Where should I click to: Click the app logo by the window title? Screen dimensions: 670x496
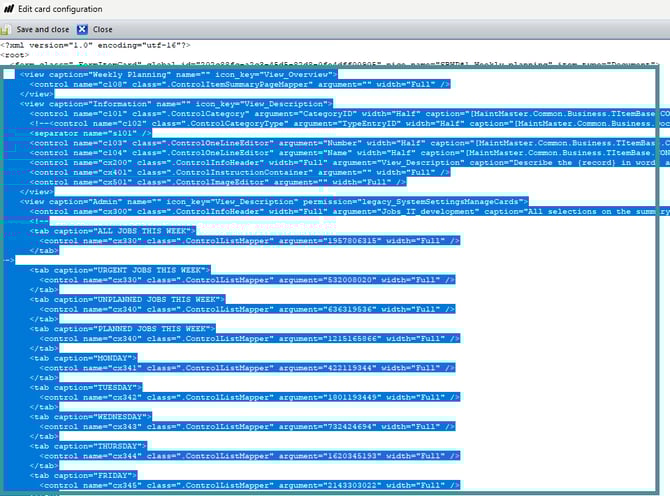(9, 9)
